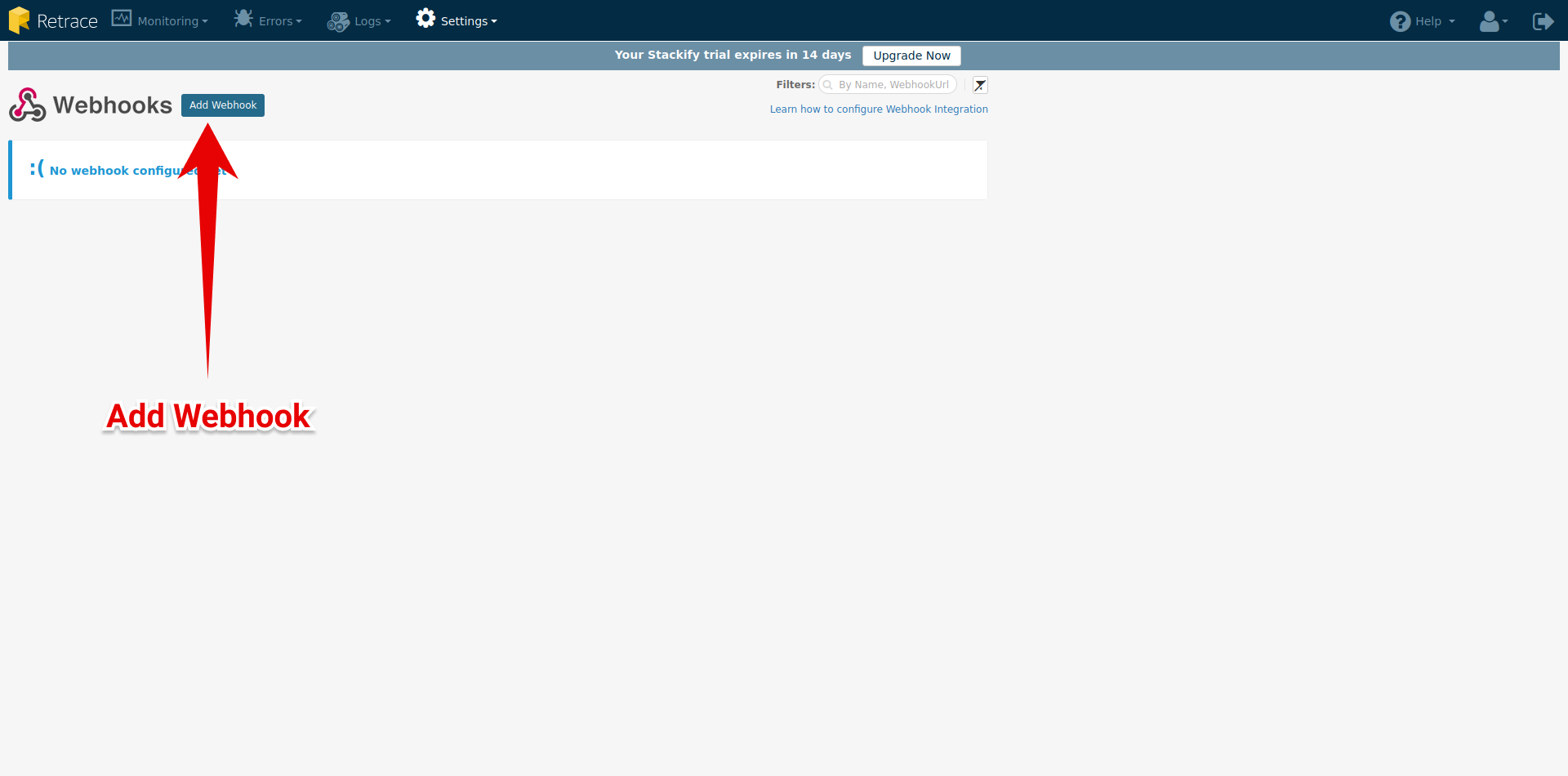Click the Help question mark icon
This screenshot has height=776, width=1568.
(x=1400, y=21)
